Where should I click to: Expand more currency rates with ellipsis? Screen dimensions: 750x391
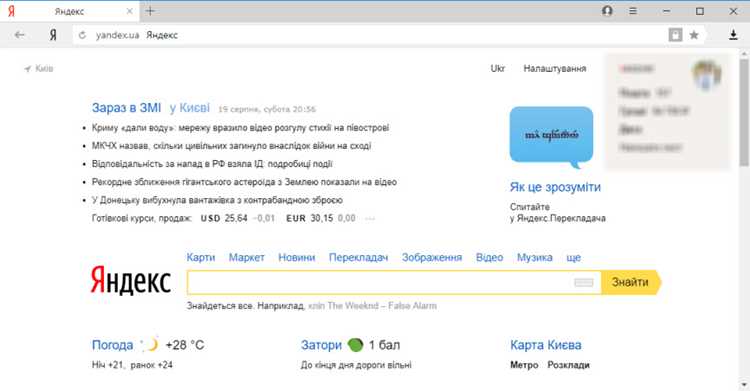[x=370, y=219]
